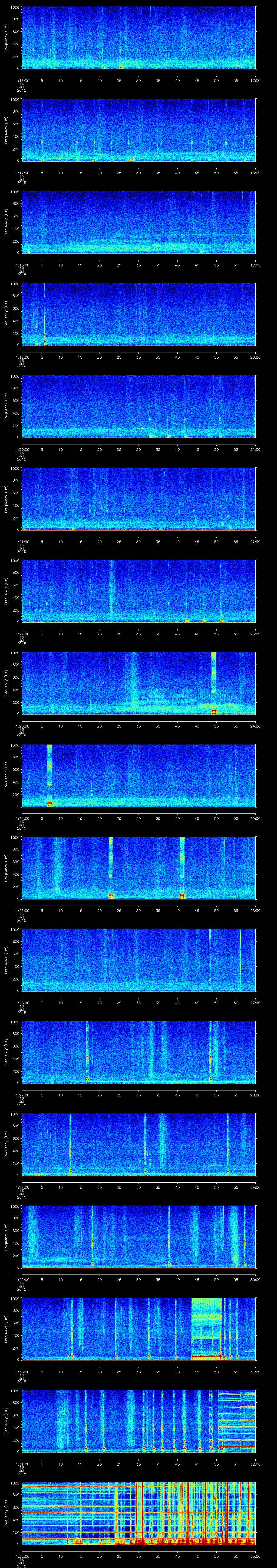Click the burst near 41 seconds in 1:25:00 panel
Image resolution: width=277 pixels, height=1568 pixels.
click(x=182, y=867)
